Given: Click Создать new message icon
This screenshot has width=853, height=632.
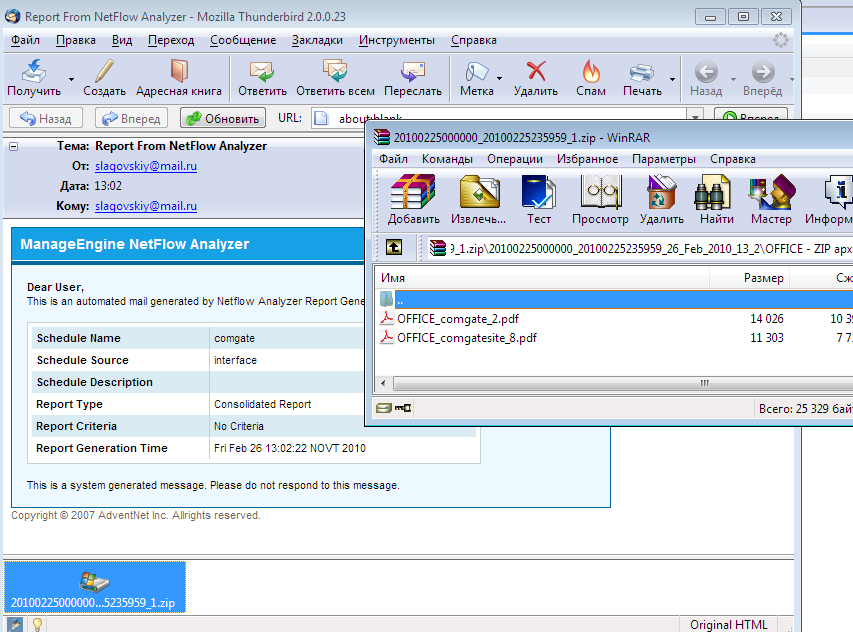Looking at the screenshot, I should (104, 78).
